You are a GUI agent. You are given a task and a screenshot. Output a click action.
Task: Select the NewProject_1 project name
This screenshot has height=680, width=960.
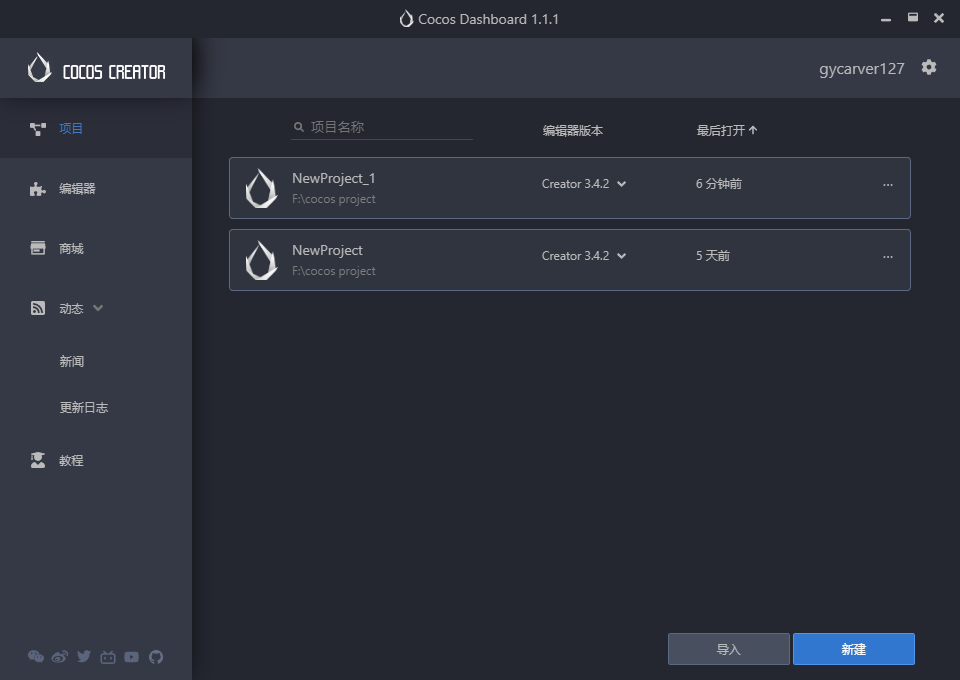(334, 178)
